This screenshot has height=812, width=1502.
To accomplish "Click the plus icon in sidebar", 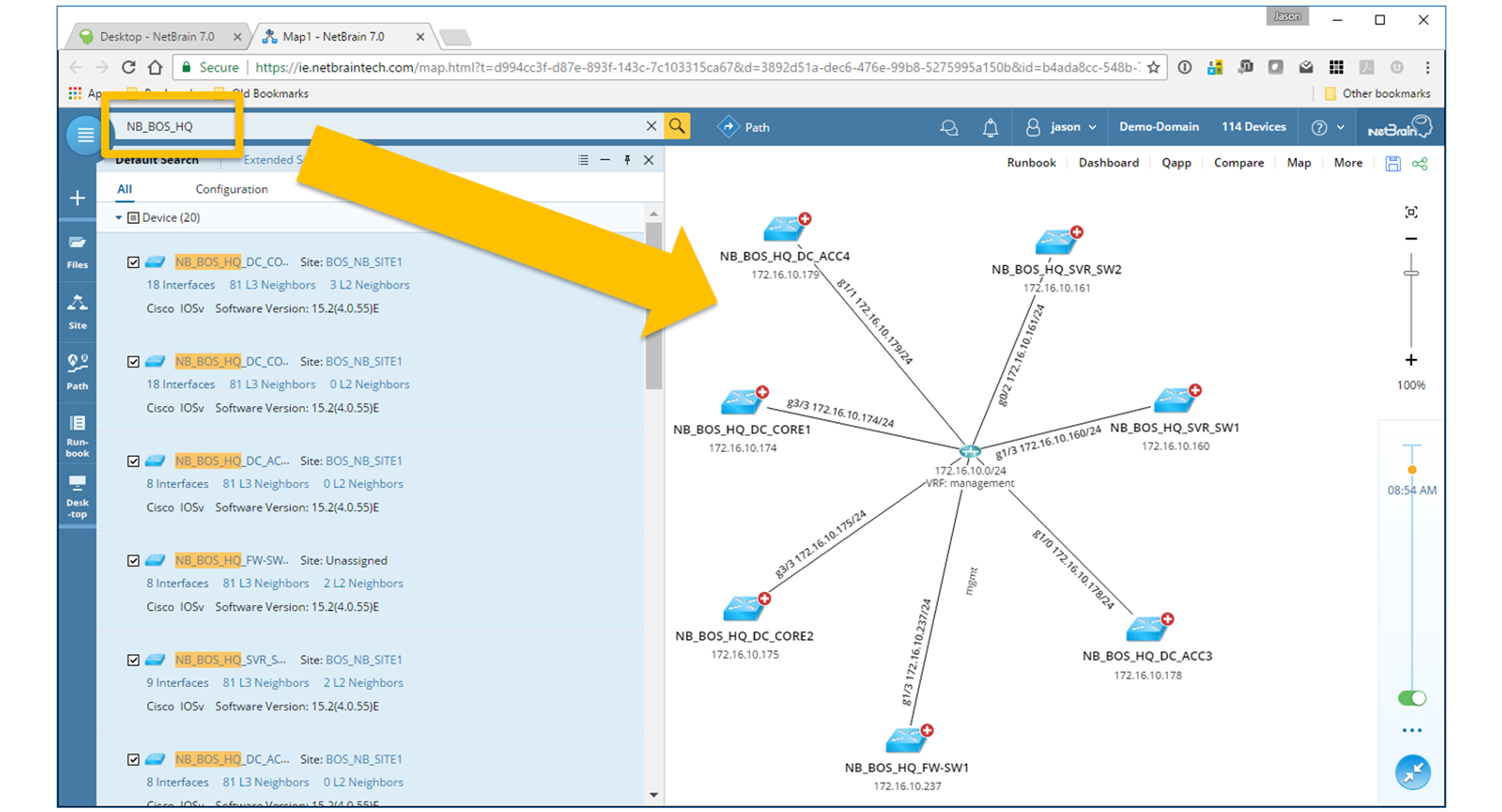I will 77,198.
